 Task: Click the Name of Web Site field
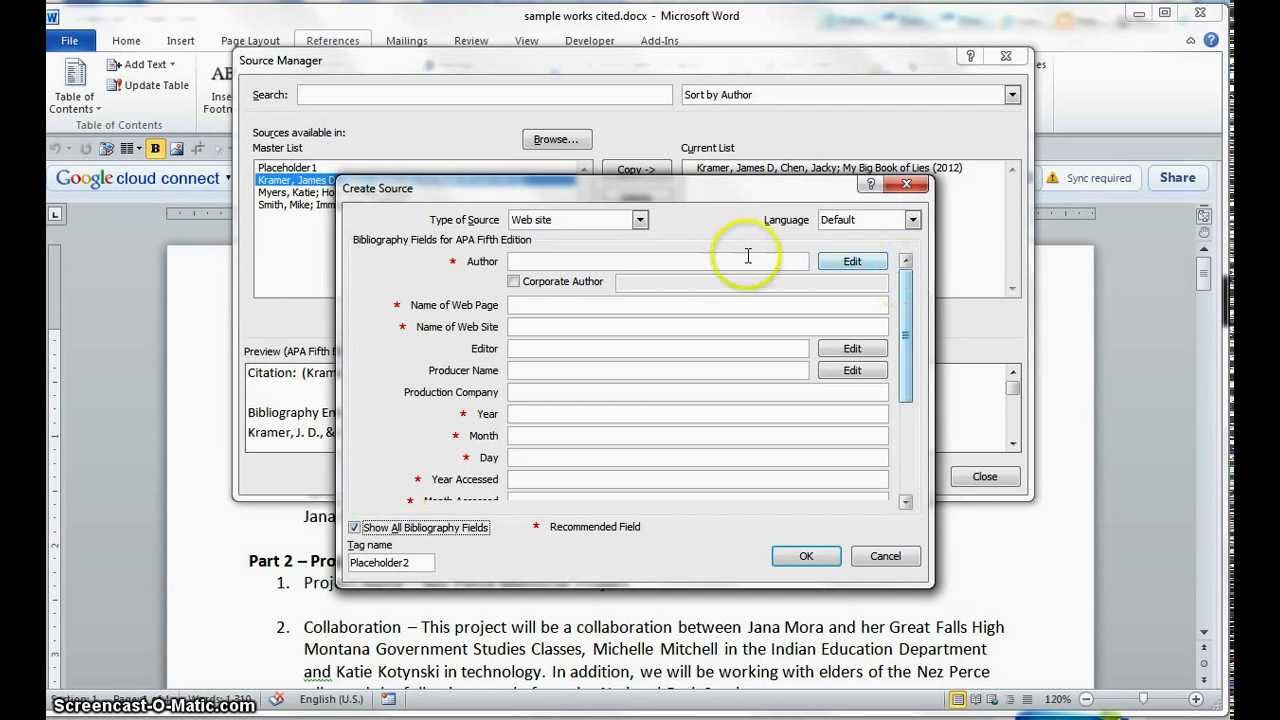(x=697, y=327)
